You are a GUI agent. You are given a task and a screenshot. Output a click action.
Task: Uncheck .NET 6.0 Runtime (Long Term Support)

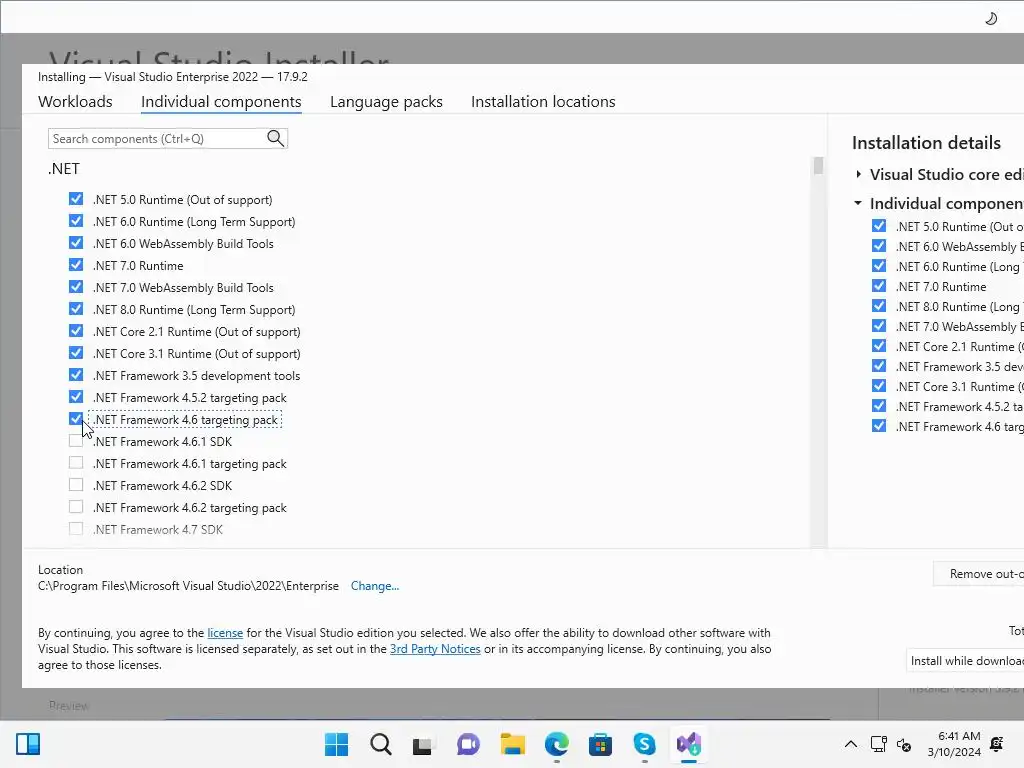coord(76,221)
